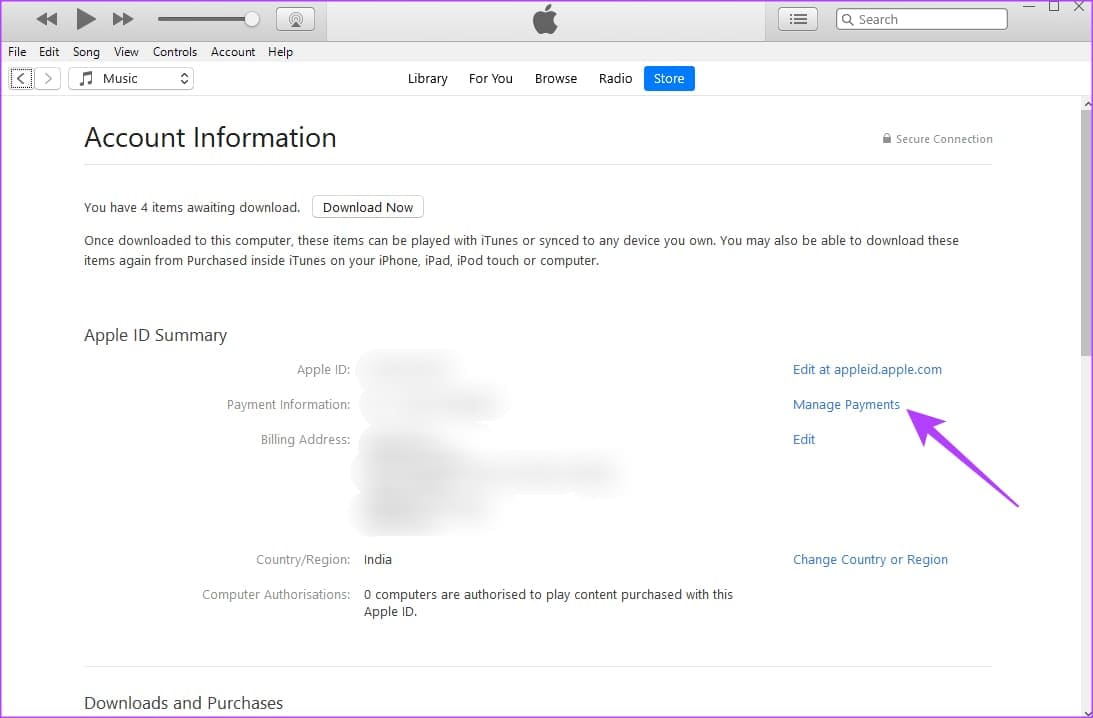This screenshot has width=1093, height=718.
Task: Click the Download Now button
Action: (367, 207)
